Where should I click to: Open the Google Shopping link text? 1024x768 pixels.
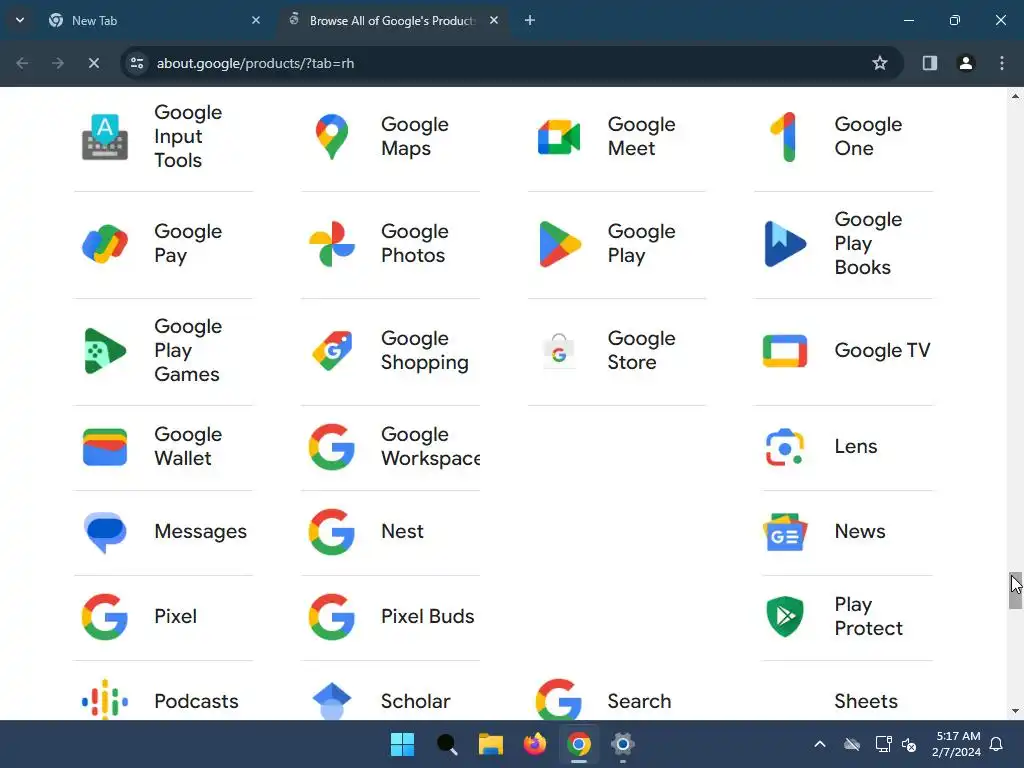pos(424,351)
